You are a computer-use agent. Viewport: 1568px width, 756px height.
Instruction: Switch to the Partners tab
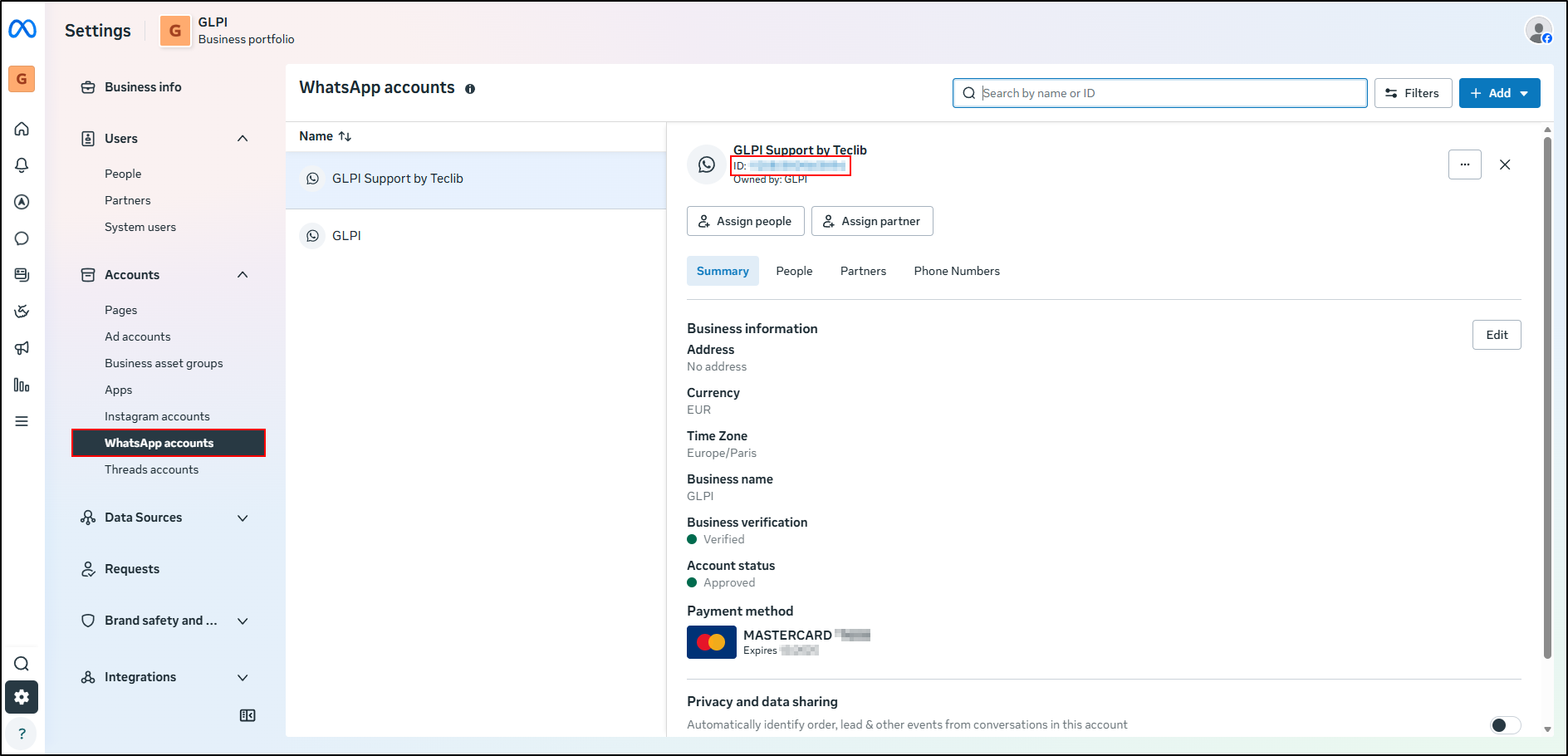[x=863, y=271]
